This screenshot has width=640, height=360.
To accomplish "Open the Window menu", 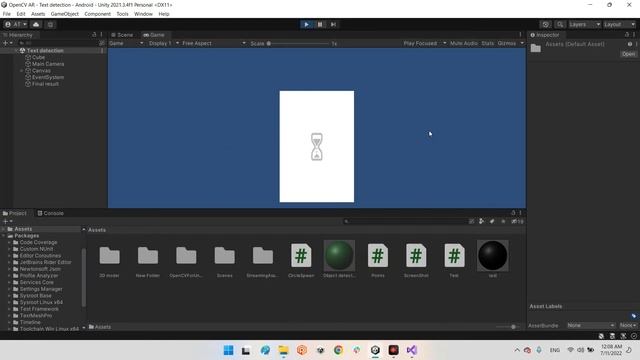I will (x=143, y=14).
